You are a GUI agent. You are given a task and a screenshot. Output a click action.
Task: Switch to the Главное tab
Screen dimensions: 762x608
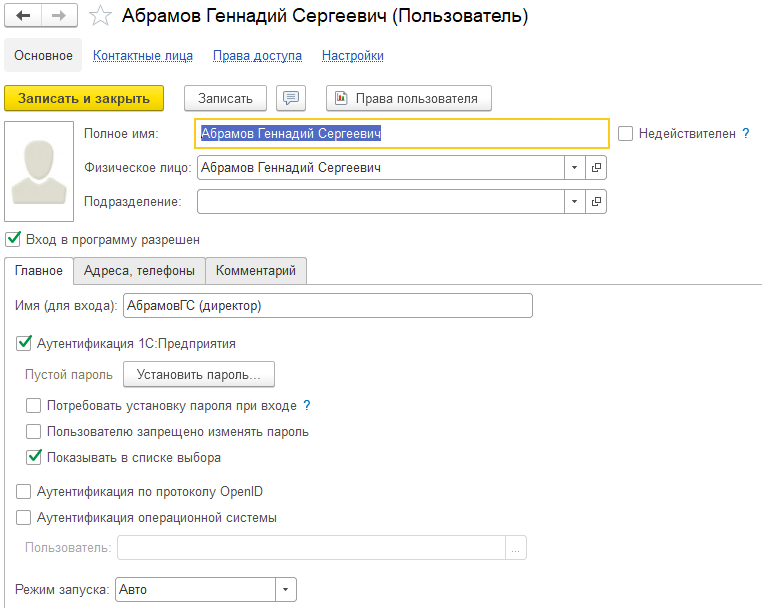(39, 271)
